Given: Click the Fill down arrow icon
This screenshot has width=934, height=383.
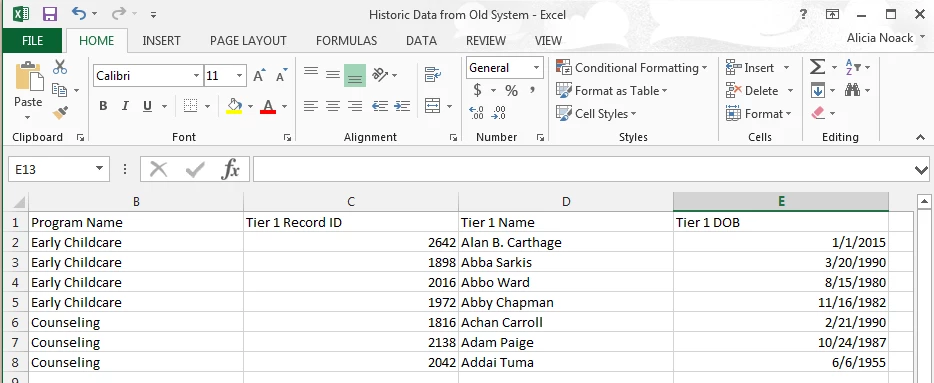Looking at the screenshot, I should [818, 91].
